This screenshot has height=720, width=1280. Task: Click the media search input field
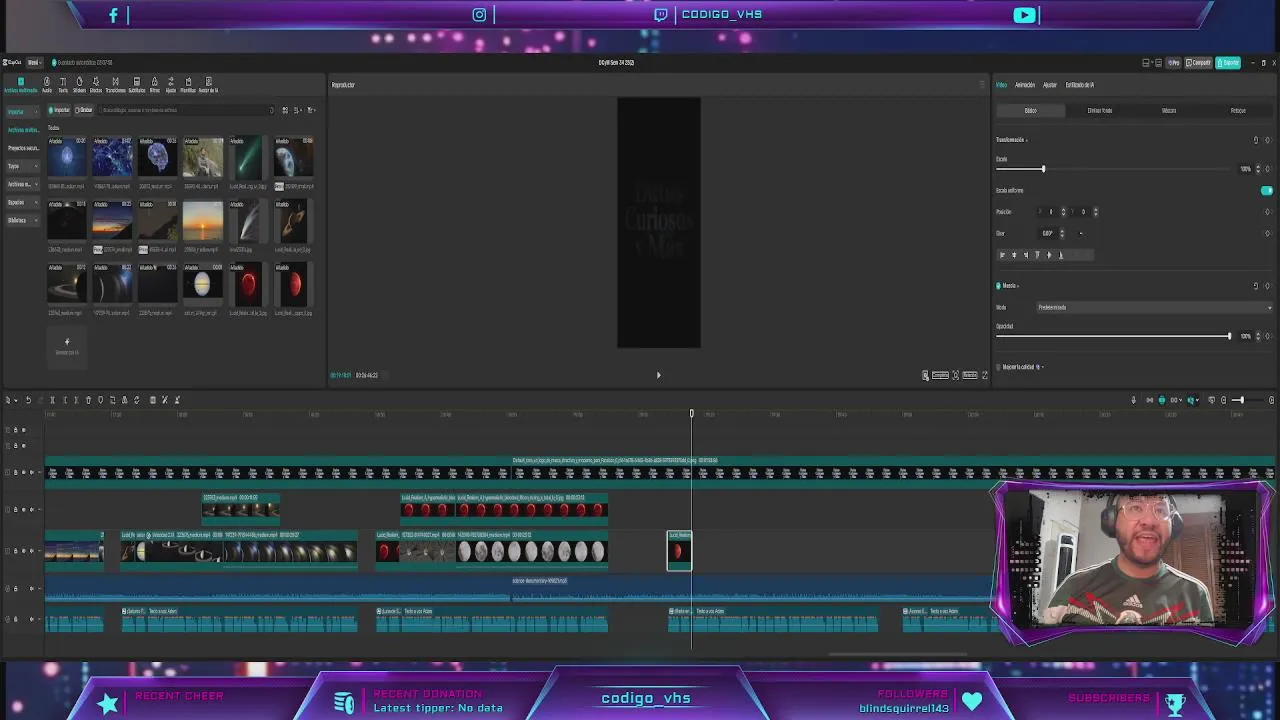pyautogui.click(x=185, y=110)
